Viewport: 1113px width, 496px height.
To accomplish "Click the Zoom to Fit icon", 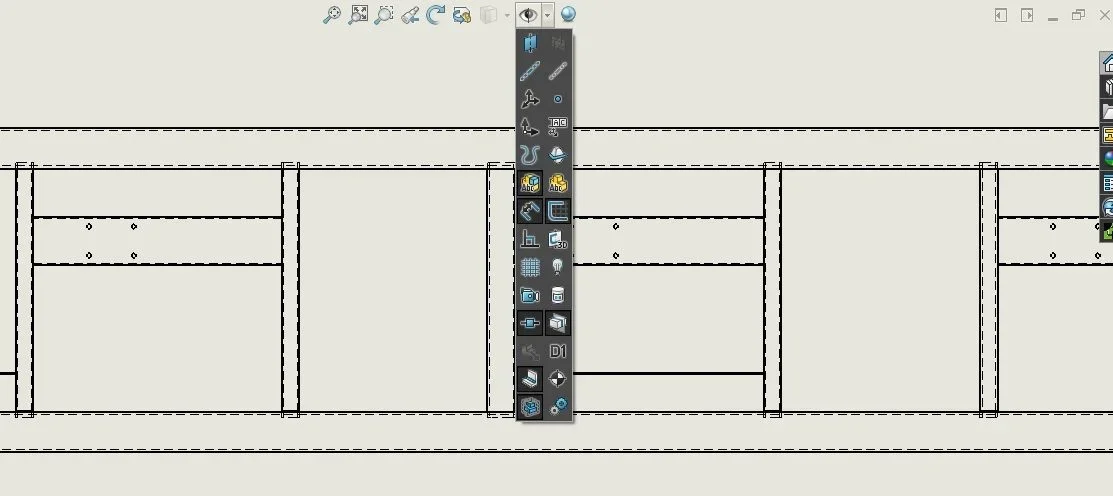I will click(x=358, y=14).
